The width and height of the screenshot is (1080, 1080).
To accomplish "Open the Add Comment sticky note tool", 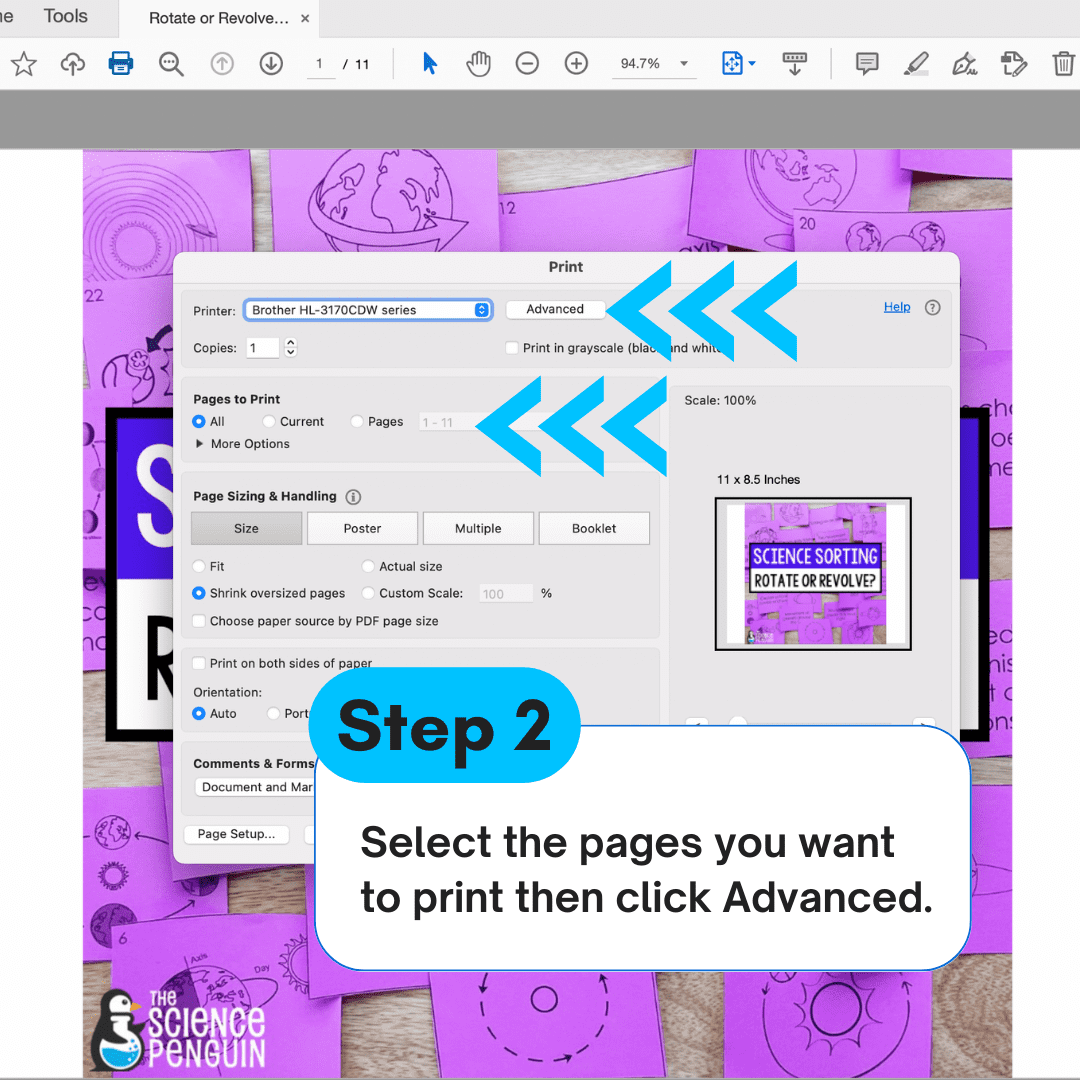I will point(866,63).
